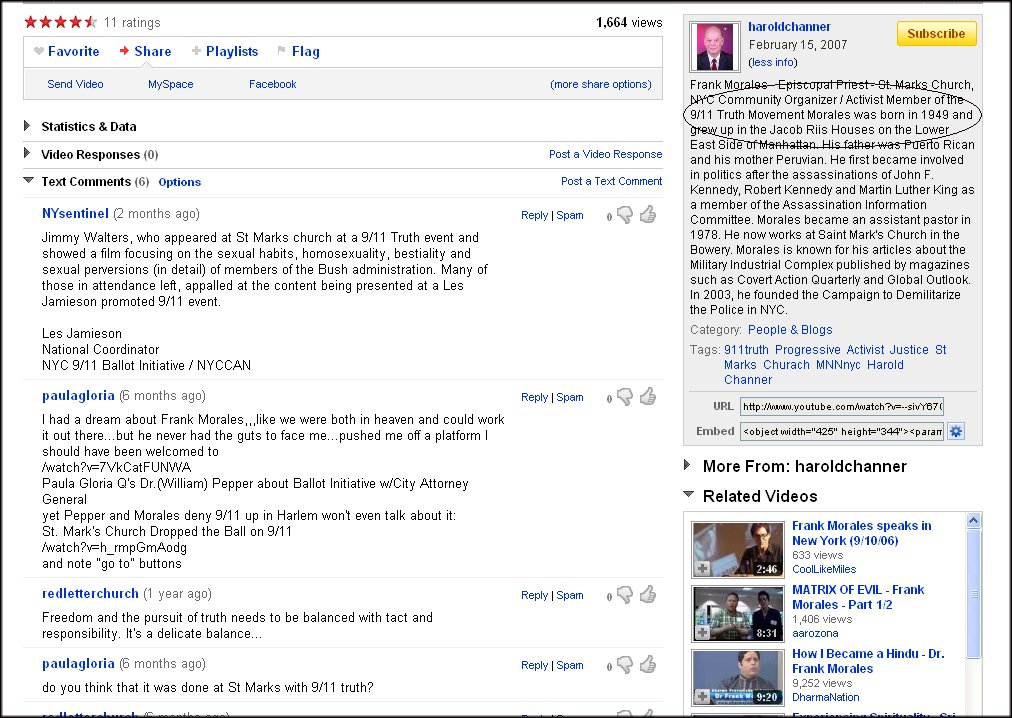This screenshot has width=1012, height=718.
Task: Open DharmaNation uploader link
Action: point(825,697)
